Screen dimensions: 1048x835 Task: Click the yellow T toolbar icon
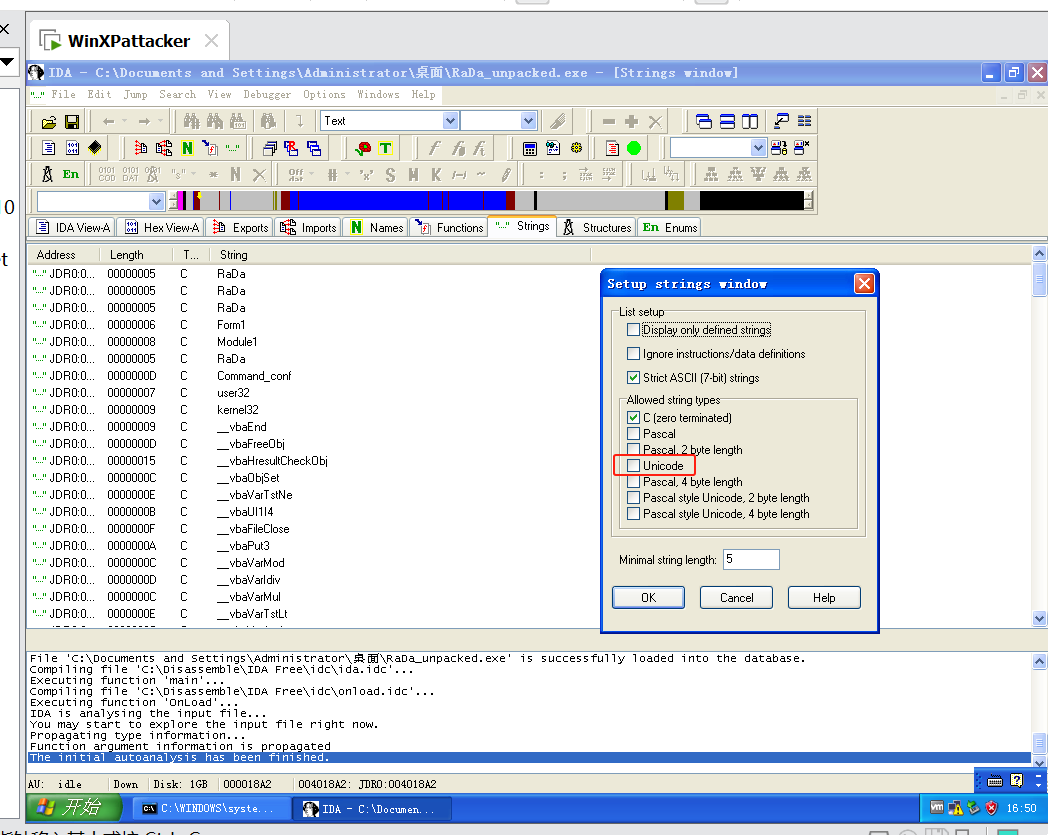[386, 148]
